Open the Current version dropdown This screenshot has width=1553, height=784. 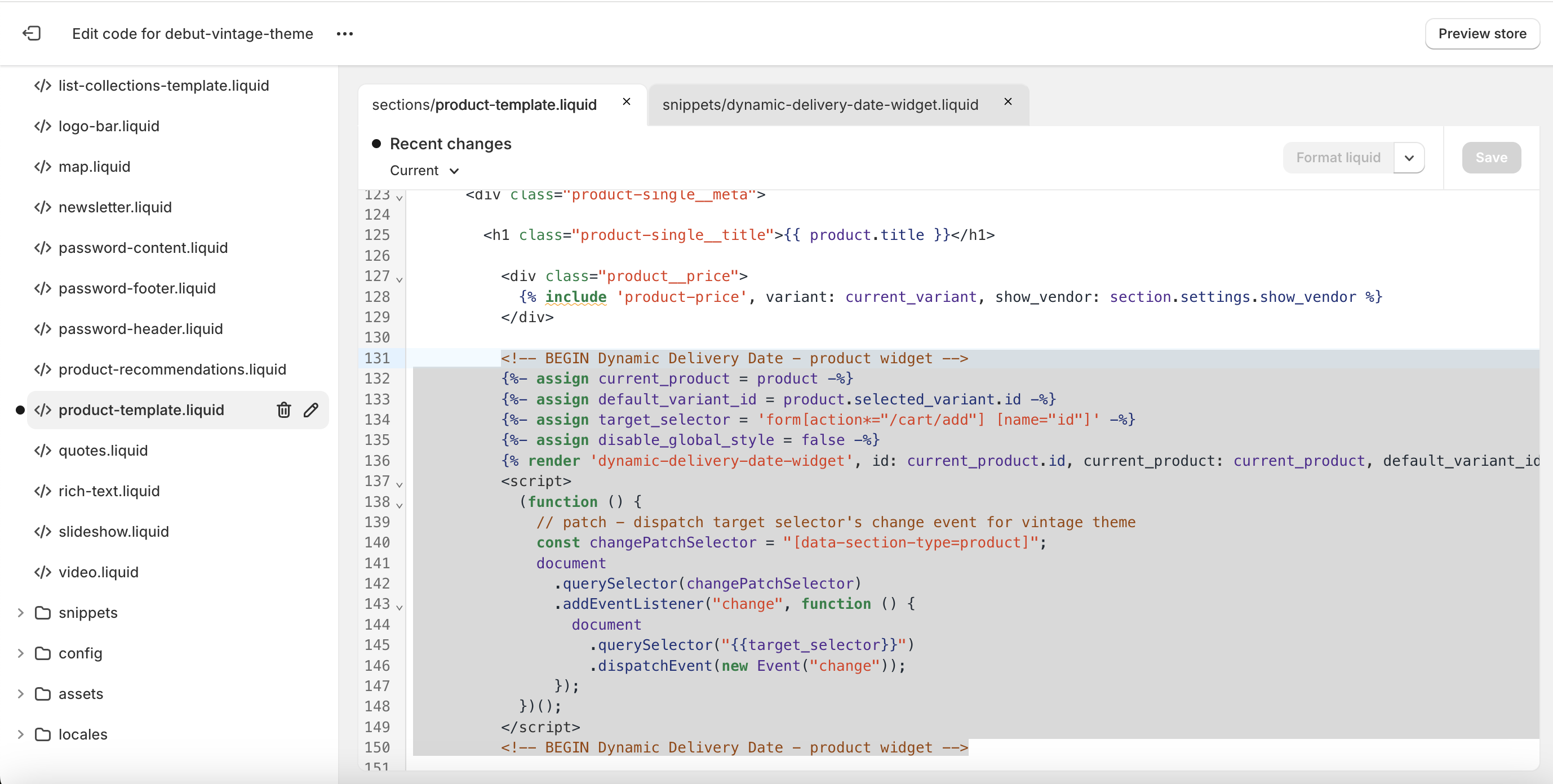424,171
